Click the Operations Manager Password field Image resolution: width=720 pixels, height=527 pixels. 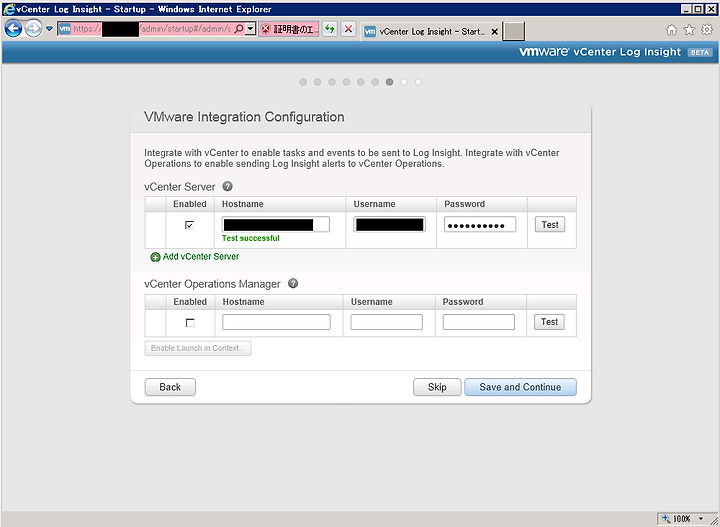(478, 322)
